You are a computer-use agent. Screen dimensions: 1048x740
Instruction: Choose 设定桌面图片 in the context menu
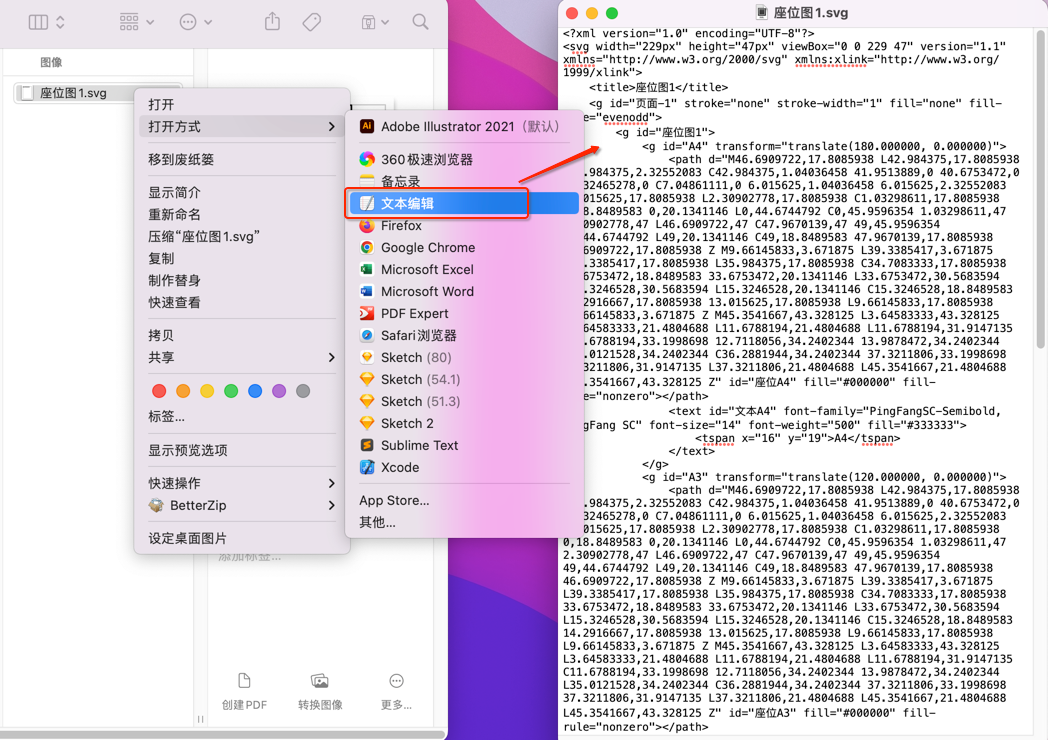(242, 538)
